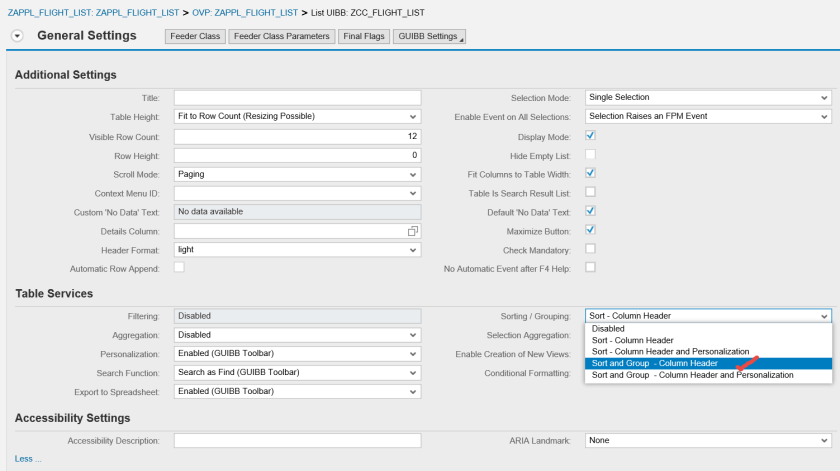This screenshot has width=840, height=471.
Task: Click the Final Flags button
Action: [363, 37]
